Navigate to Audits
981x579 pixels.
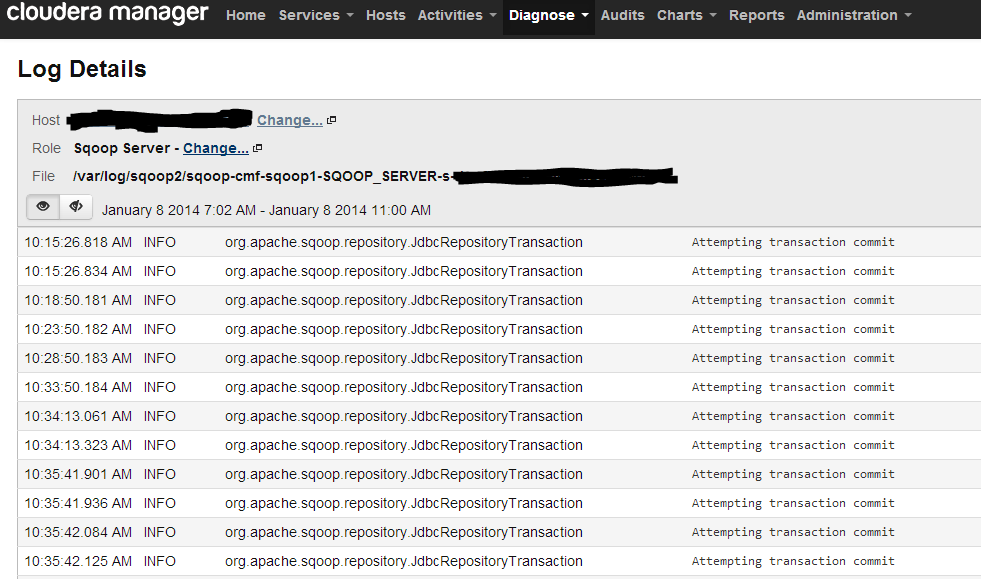(623, 15)
